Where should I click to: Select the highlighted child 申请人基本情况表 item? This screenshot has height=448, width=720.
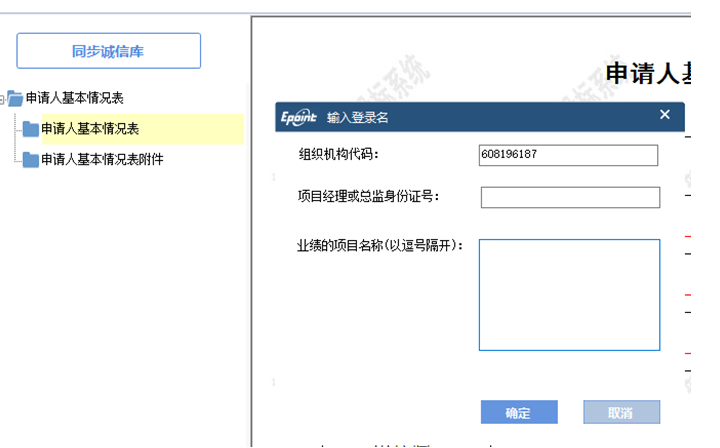point(90,129)
